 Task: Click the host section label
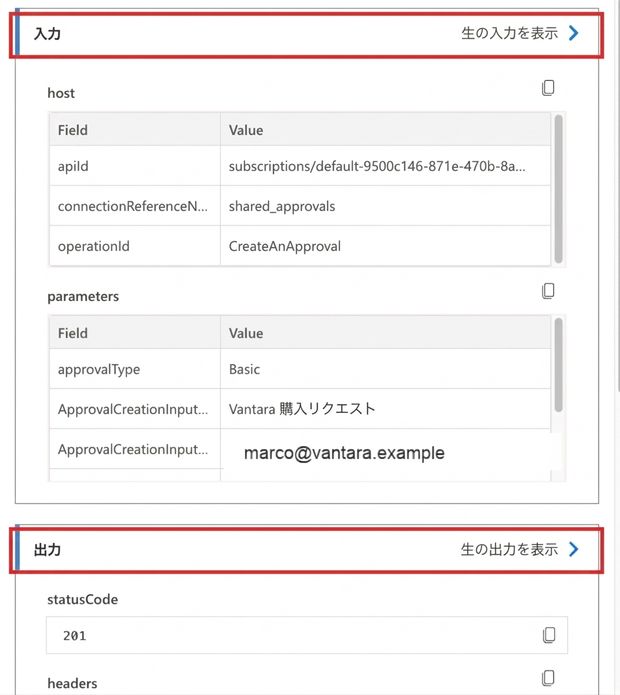coord(61,93)
